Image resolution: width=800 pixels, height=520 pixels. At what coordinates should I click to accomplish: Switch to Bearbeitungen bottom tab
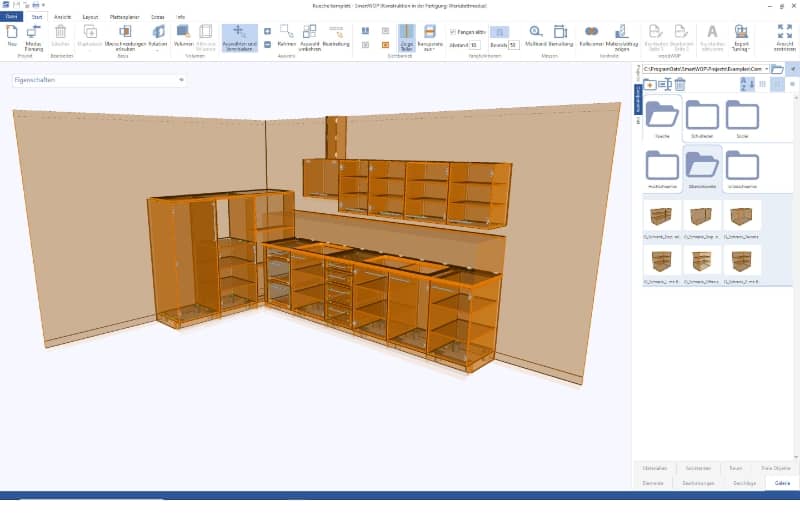pos(698,483)
